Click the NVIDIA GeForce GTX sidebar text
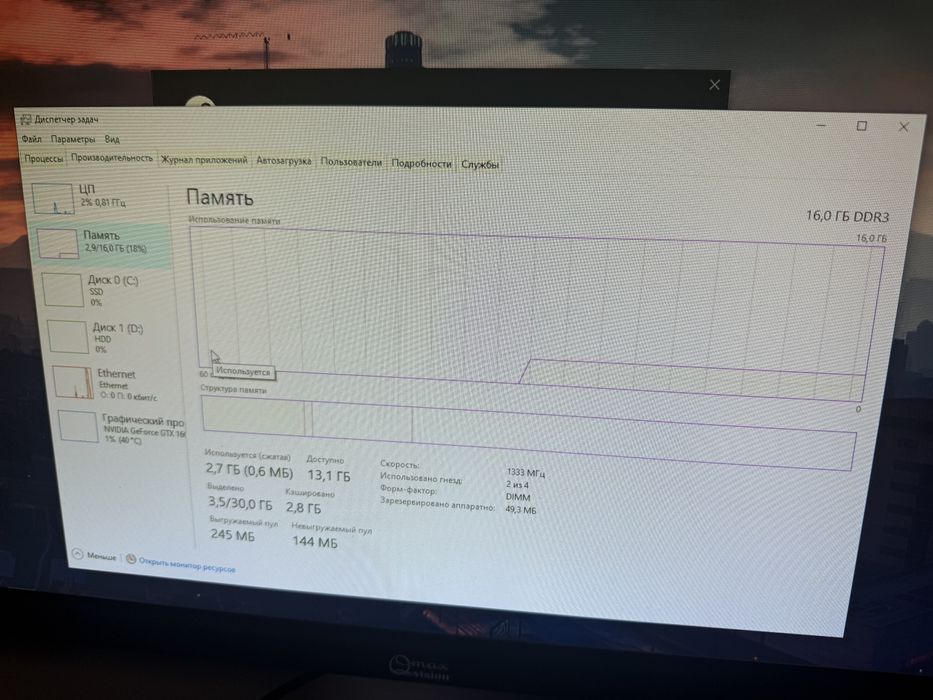This screenshot has height=700, width=933. point(145,432)
